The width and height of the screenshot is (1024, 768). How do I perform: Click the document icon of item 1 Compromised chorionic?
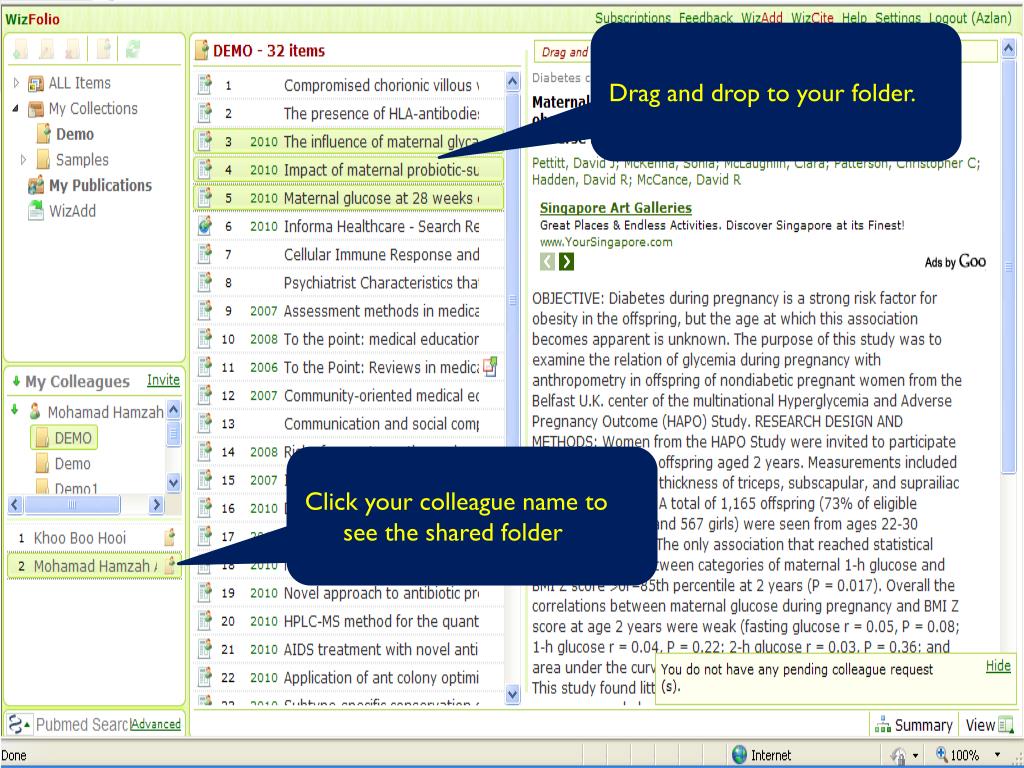coord(205,85)
